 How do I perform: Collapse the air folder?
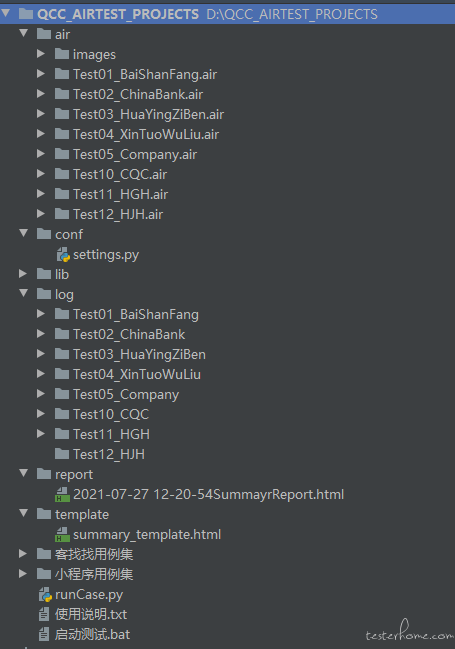[24, 33]
